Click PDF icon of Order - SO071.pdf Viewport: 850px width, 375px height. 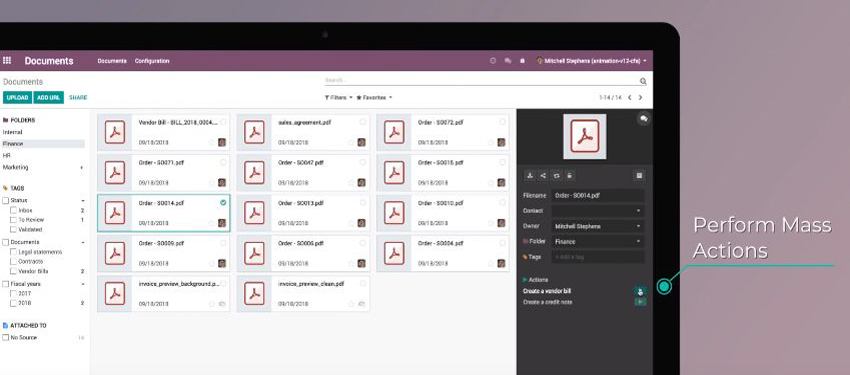(115, 172)
